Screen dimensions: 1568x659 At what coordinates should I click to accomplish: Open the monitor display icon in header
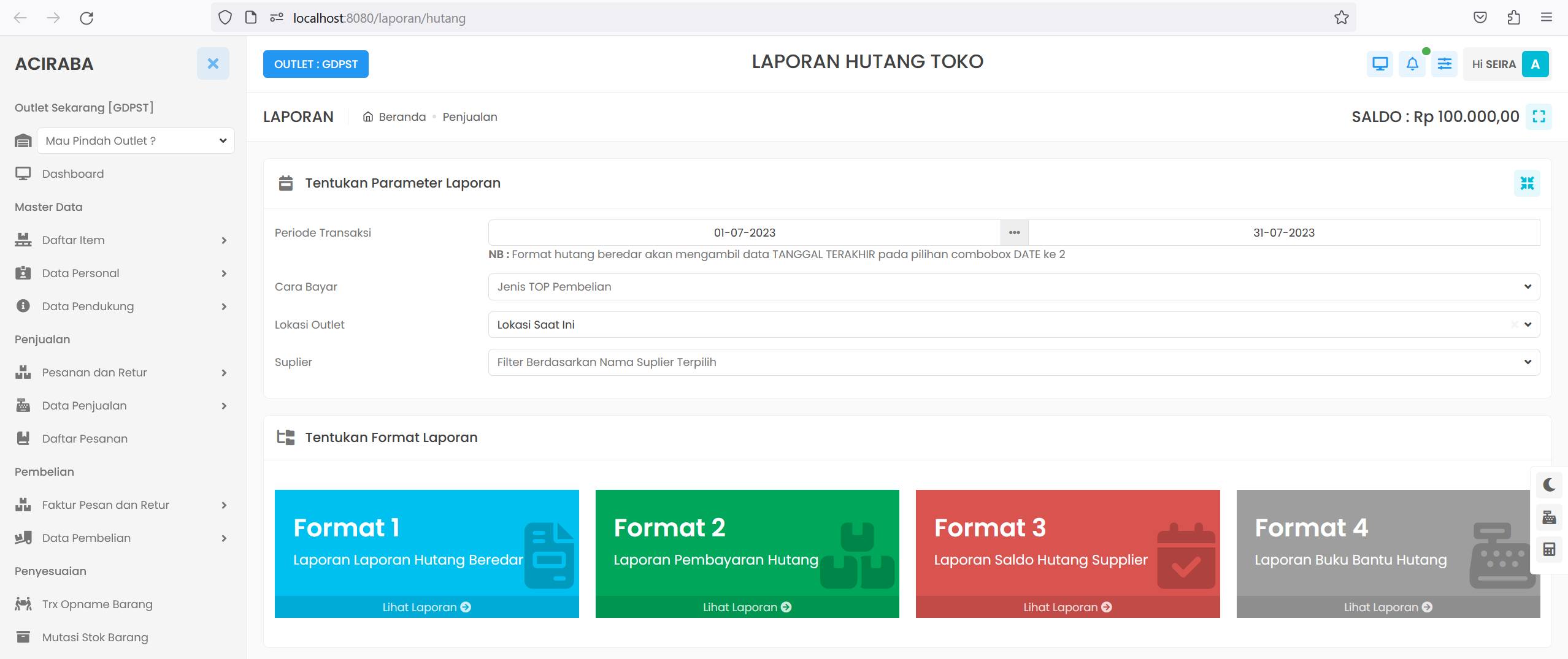point(1380,64)
